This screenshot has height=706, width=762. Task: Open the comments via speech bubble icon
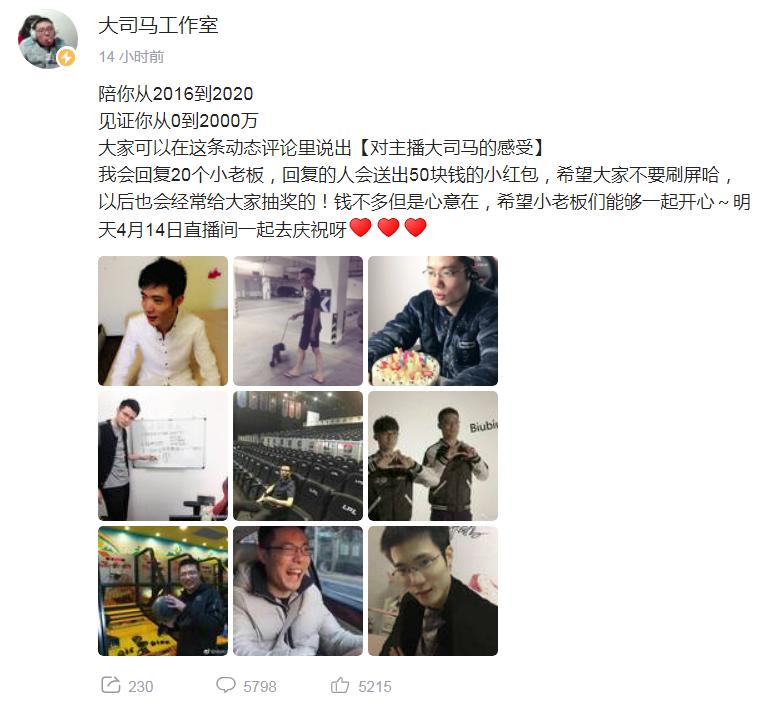tap(225, 685)
